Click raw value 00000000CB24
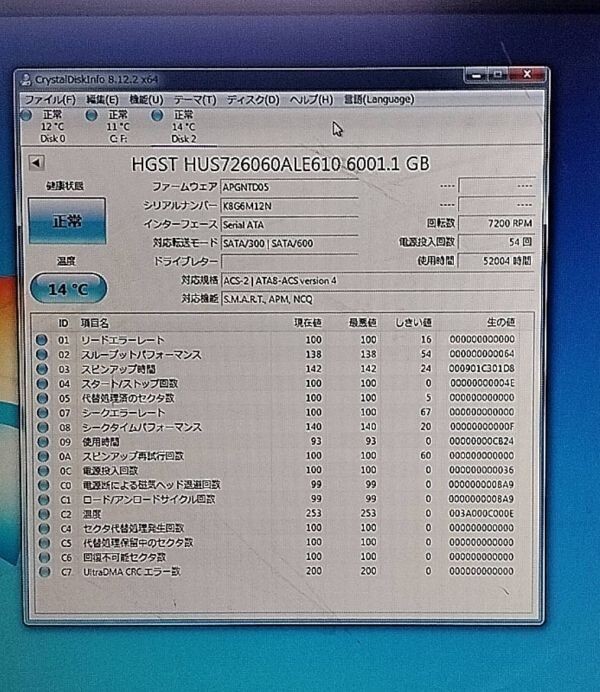Viewport: 600px width, 692px height. [482, 441]
